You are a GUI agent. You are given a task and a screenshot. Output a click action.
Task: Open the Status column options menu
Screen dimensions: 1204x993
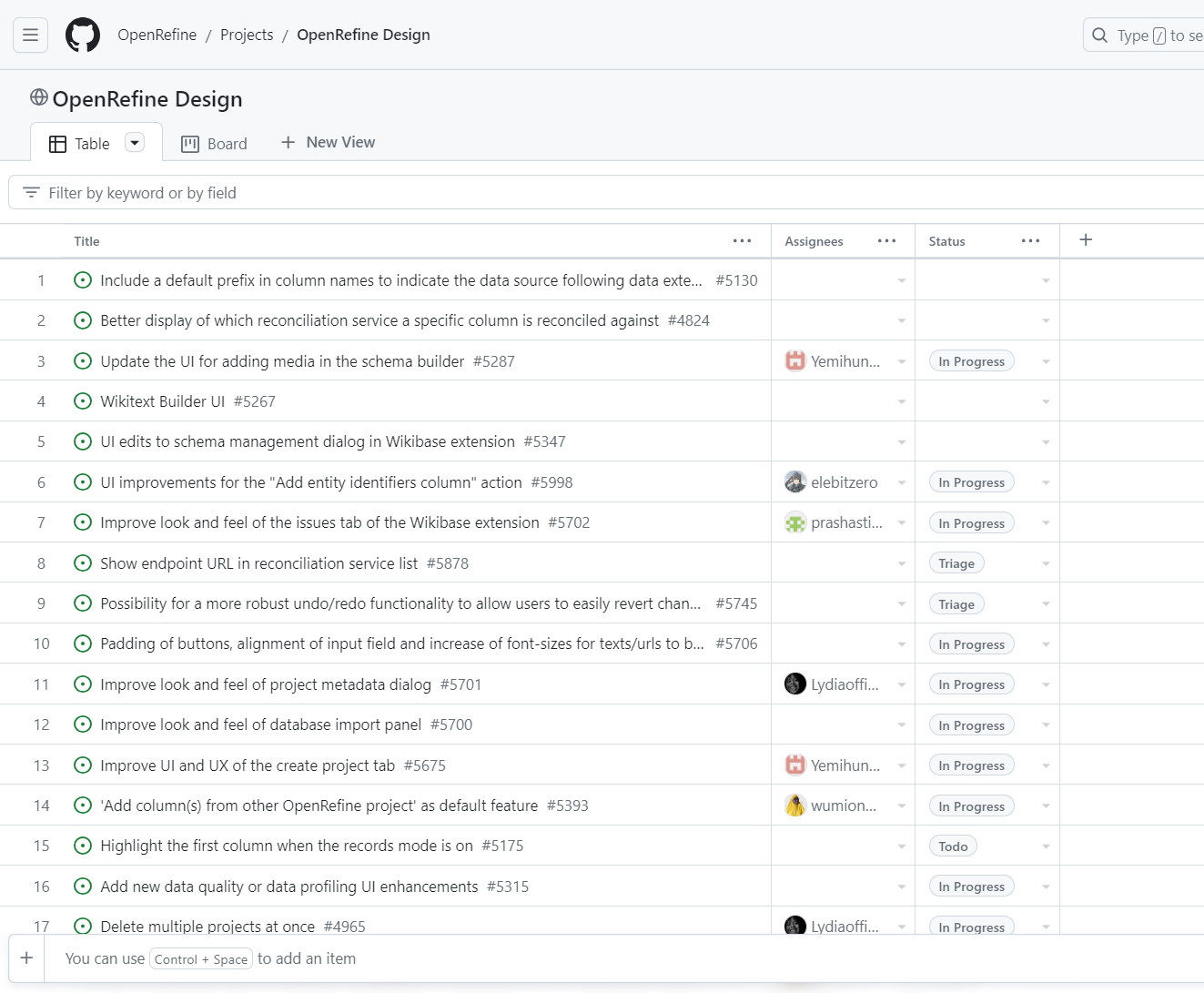point(1030,240)
